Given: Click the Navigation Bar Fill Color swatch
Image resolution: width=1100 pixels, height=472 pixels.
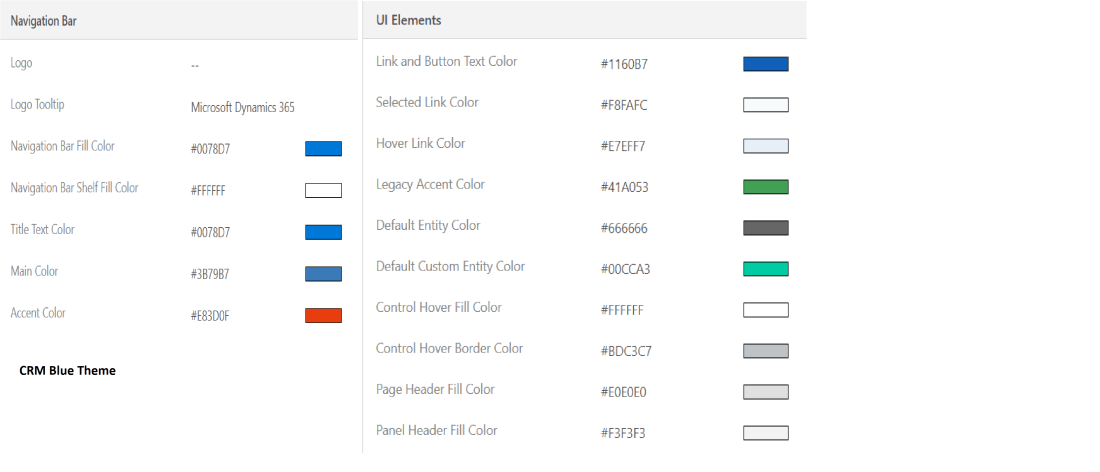Looking at the screenshot, I should click(x=323, y=149).
